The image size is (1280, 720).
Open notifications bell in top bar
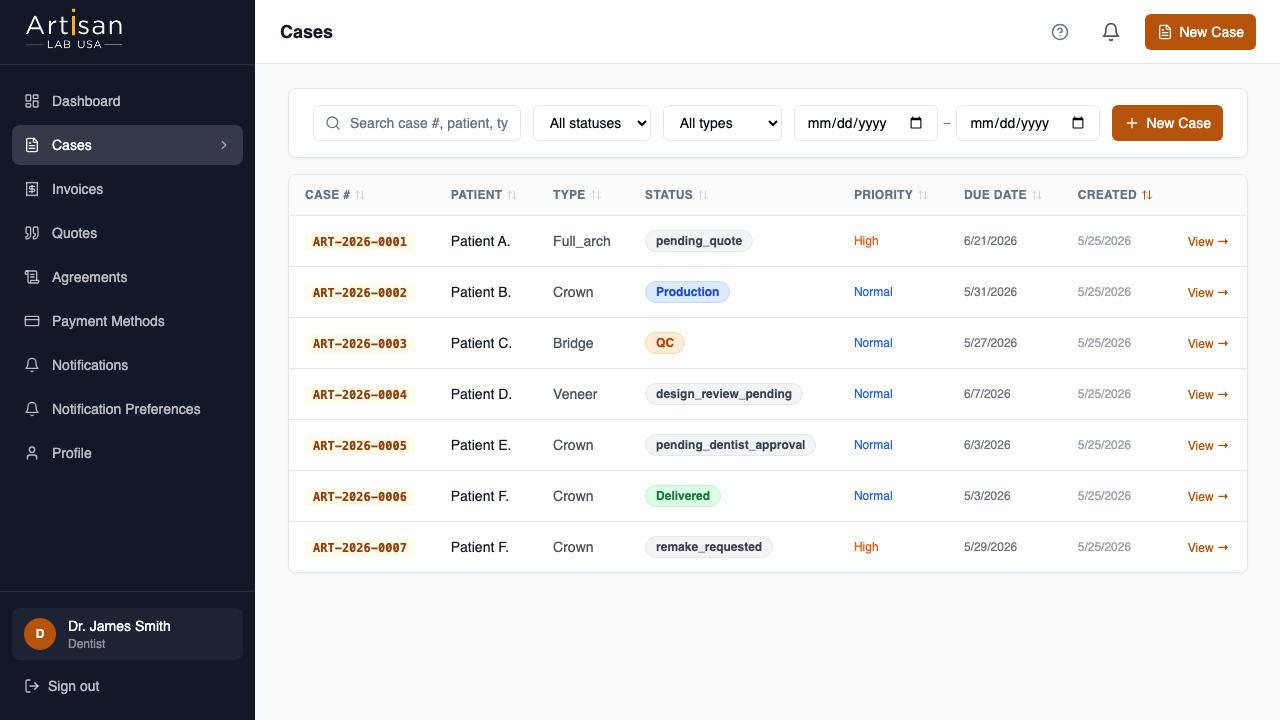coord(1110,32)
